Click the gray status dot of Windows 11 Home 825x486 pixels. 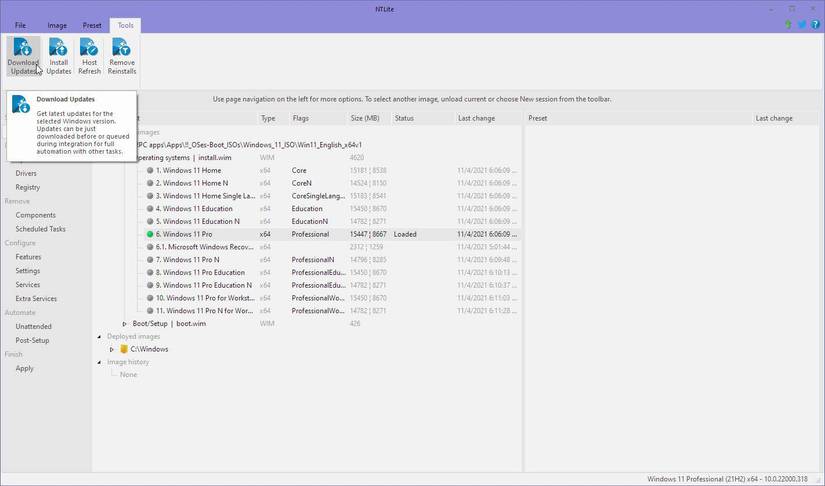tap(150, 170)
